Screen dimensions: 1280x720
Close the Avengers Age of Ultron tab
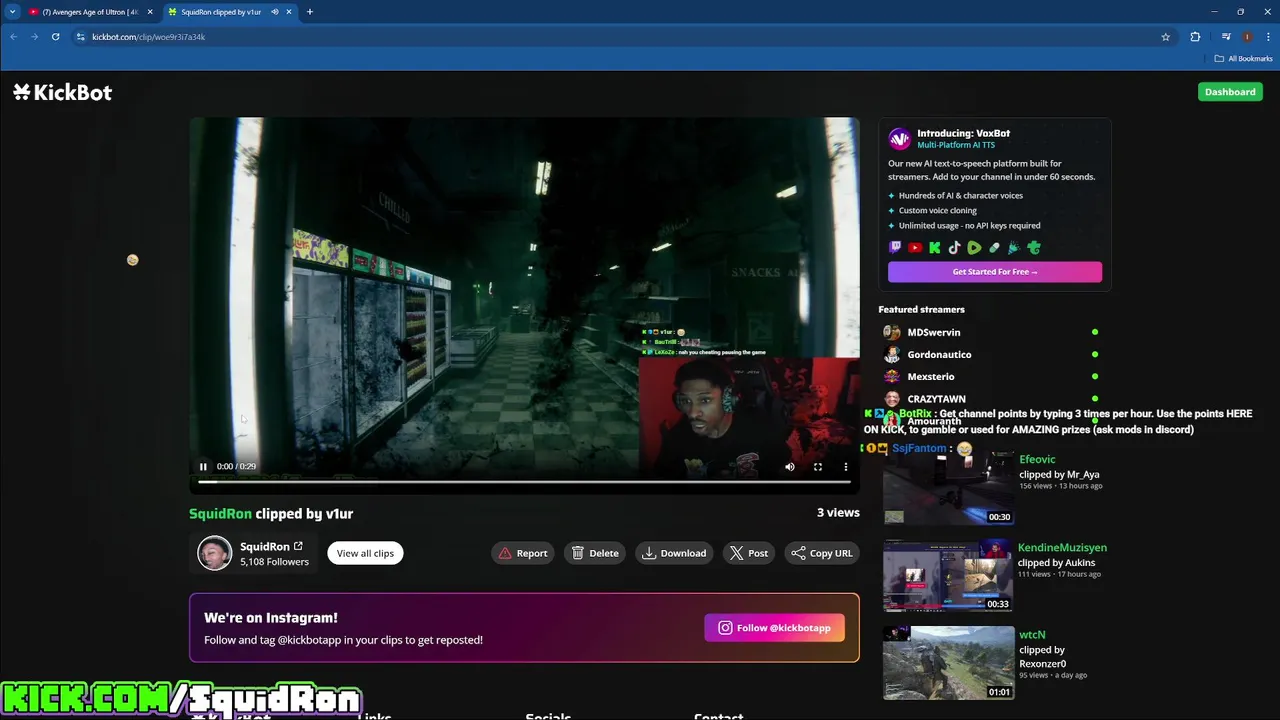pyautogui.click(x=150, y=12)
